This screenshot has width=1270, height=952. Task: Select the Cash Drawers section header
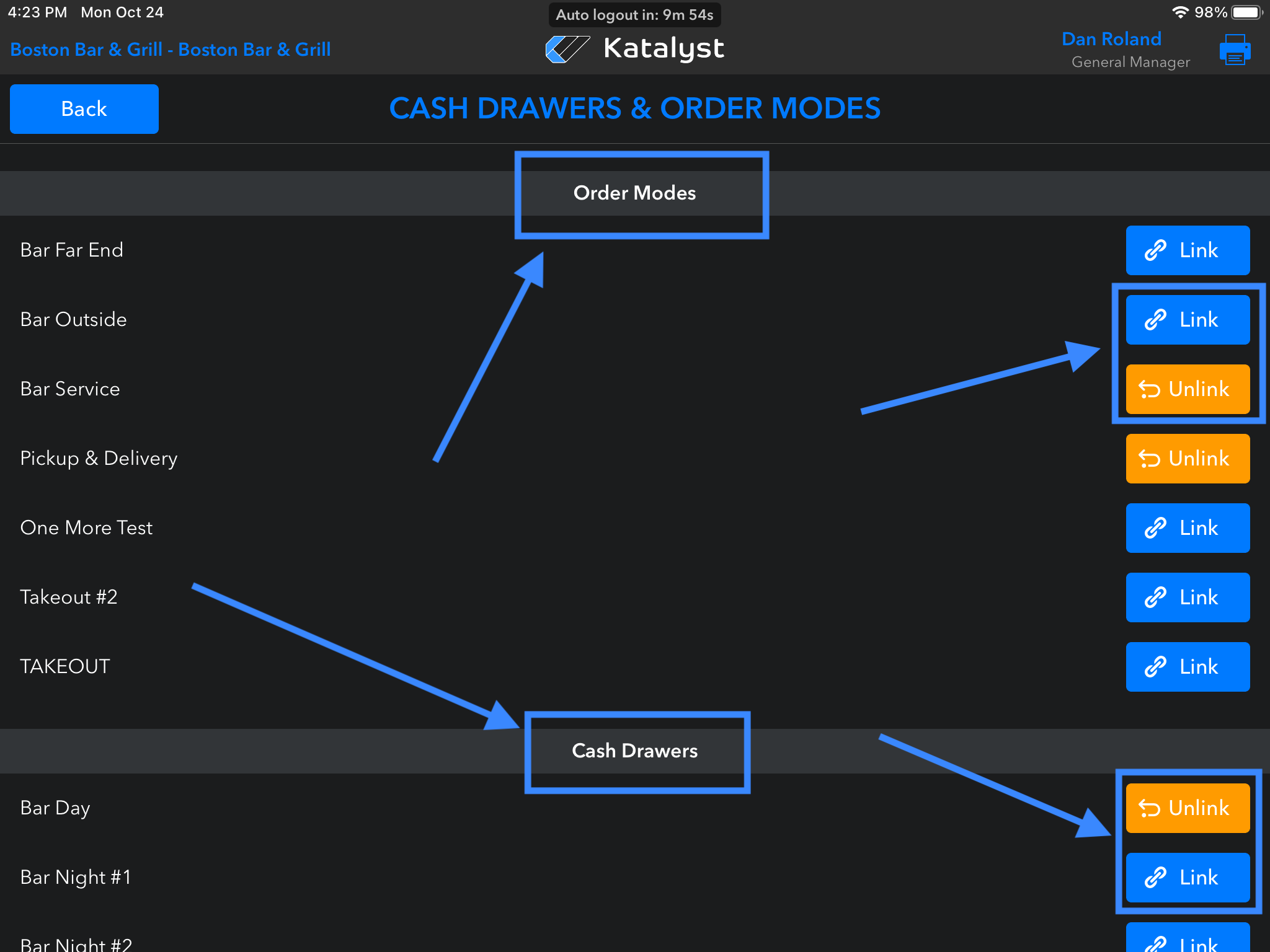click(634, 751)
